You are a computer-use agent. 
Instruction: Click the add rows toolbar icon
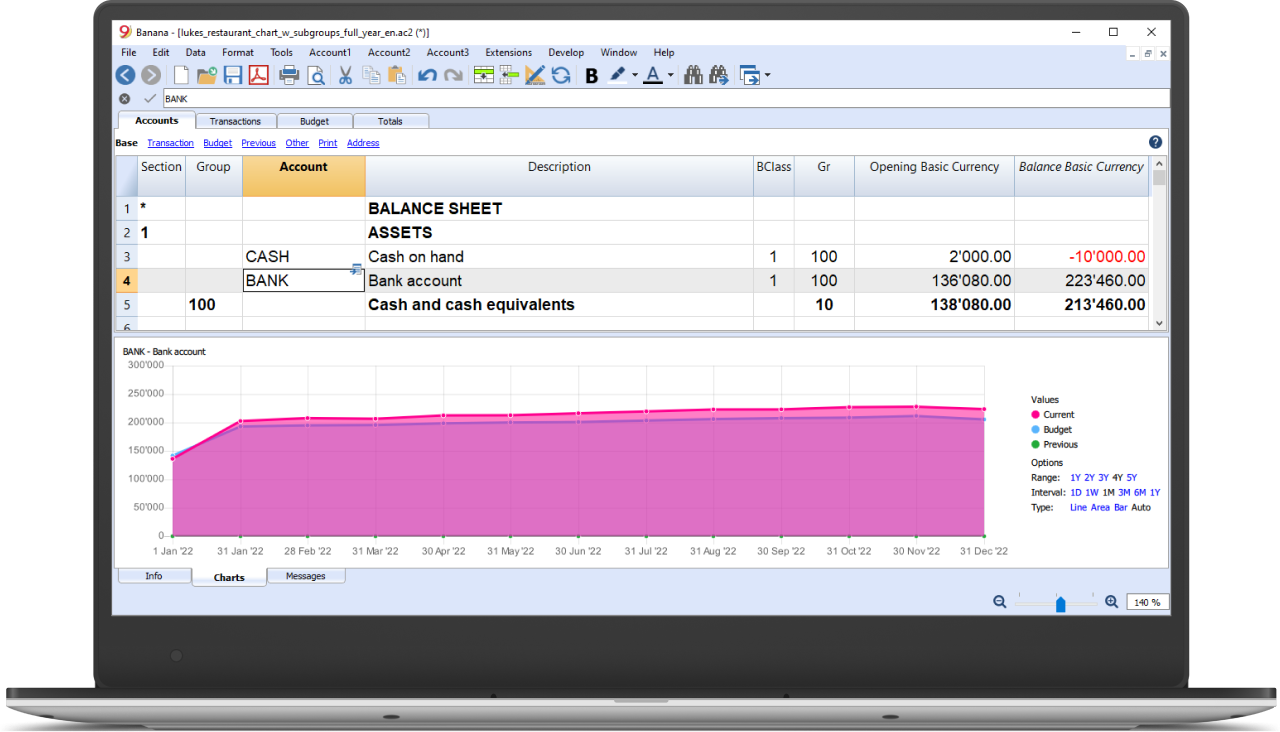point(484,75)
